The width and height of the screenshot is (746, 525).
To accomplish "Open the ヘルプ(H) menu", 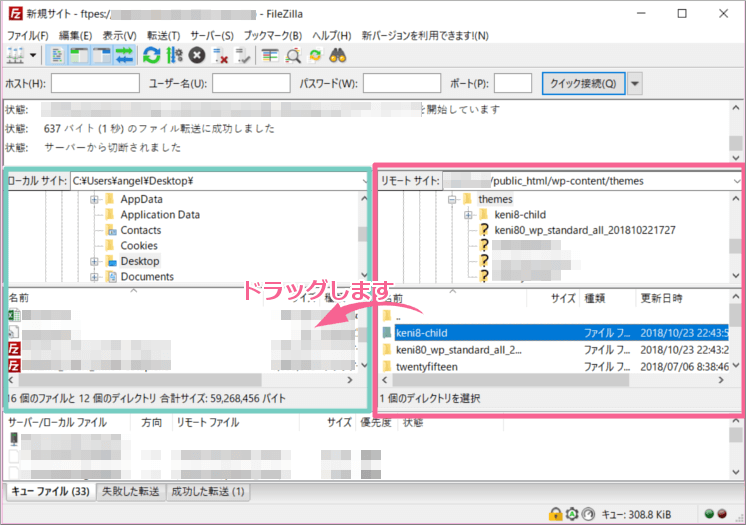I will [x=332, y=36].
